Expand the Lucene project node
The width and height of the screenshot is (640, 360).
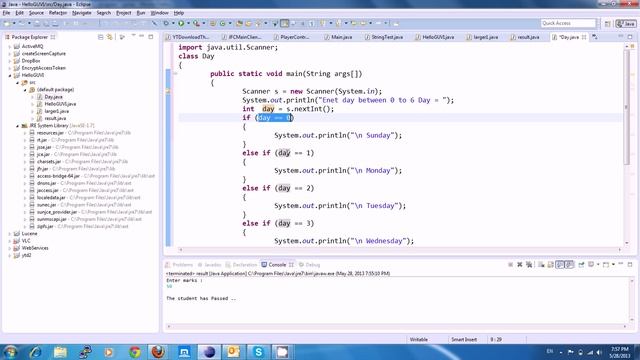10,234
